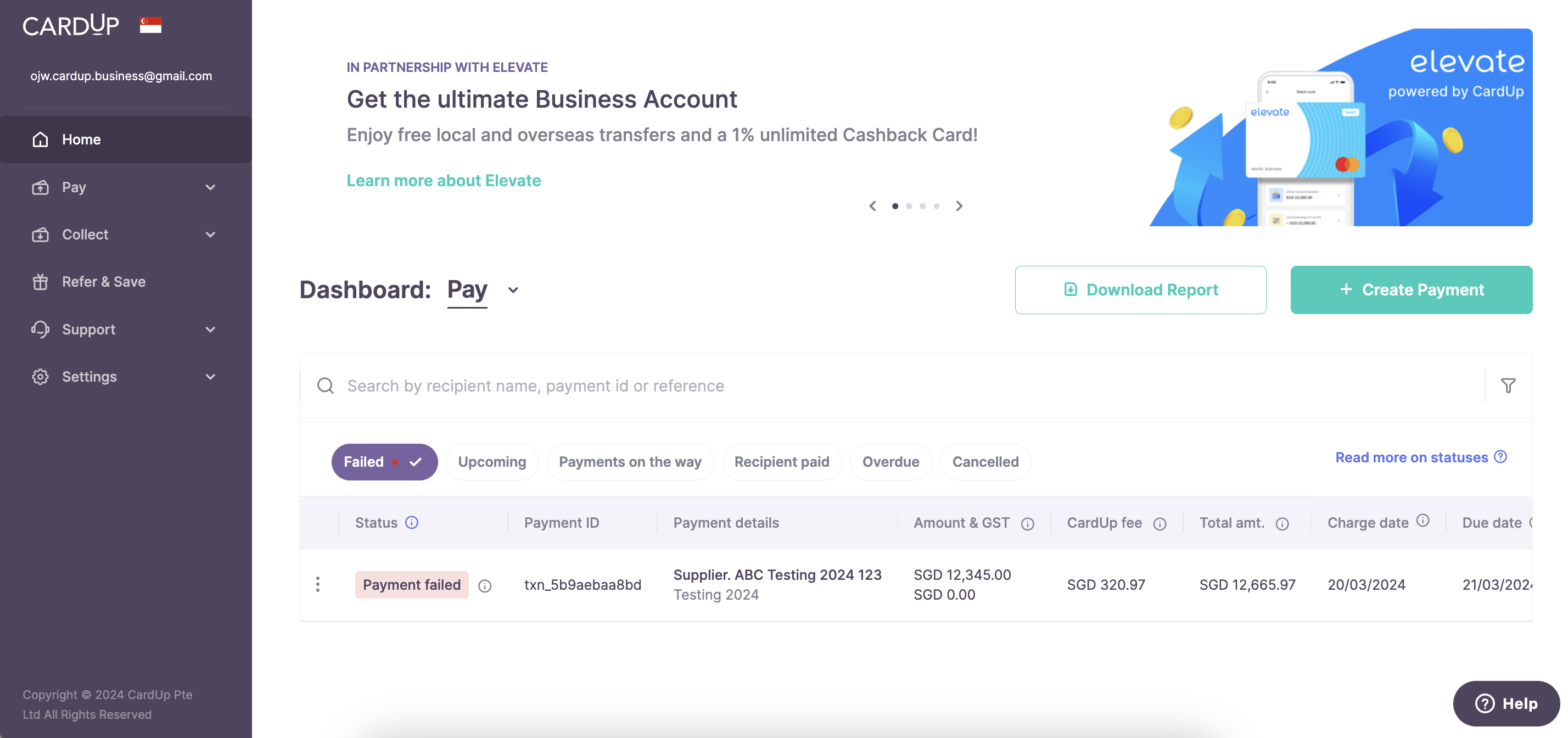This screenshot has width=1568, height=738.
Task: Toggle the Recipient paid filter chip
Action: coord(782,462)
